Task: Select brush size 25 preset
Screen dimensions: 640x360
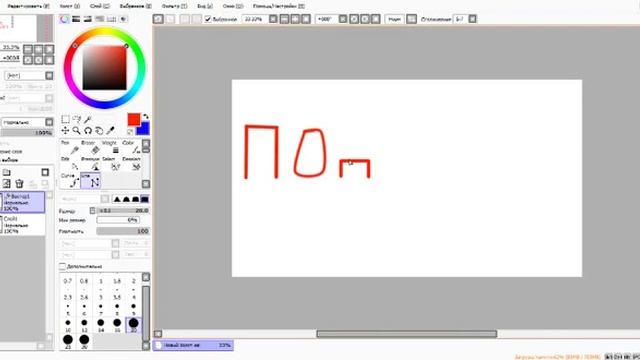Action: (x=68, y=341)
